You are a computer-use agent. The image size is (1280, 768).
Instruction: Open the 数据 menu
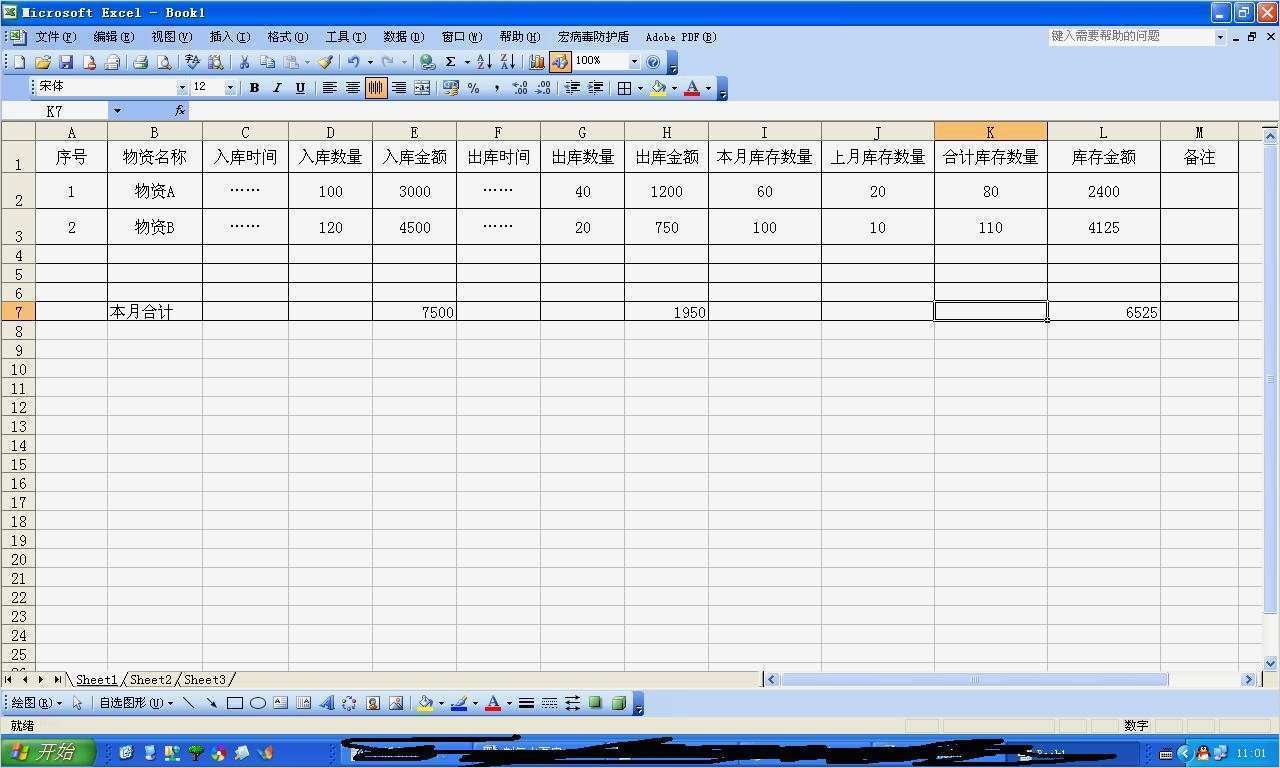pyautogui.click(x=403, y=37)
